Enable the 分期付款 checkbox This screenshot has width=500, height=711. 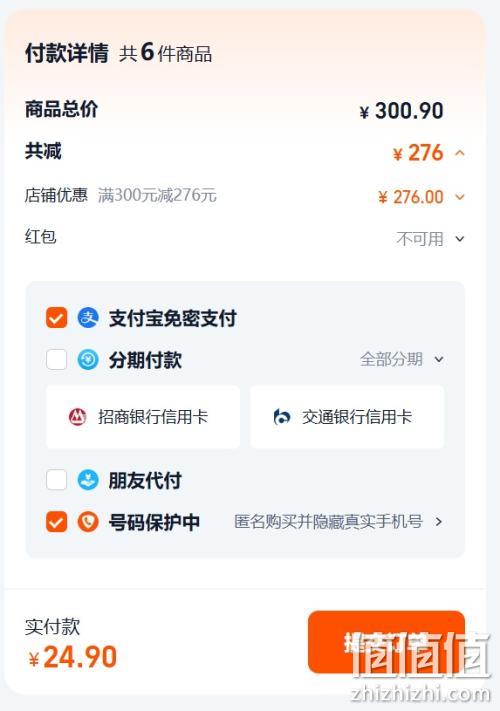pyautogui.click(x=57, y=360)
